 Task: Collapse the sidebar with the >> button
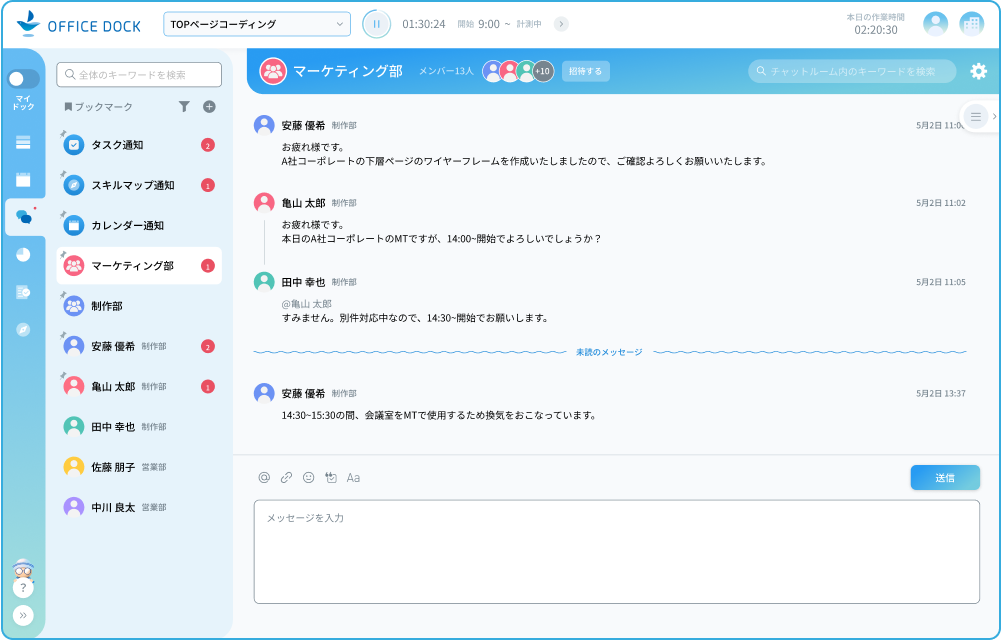click(23, 613)
